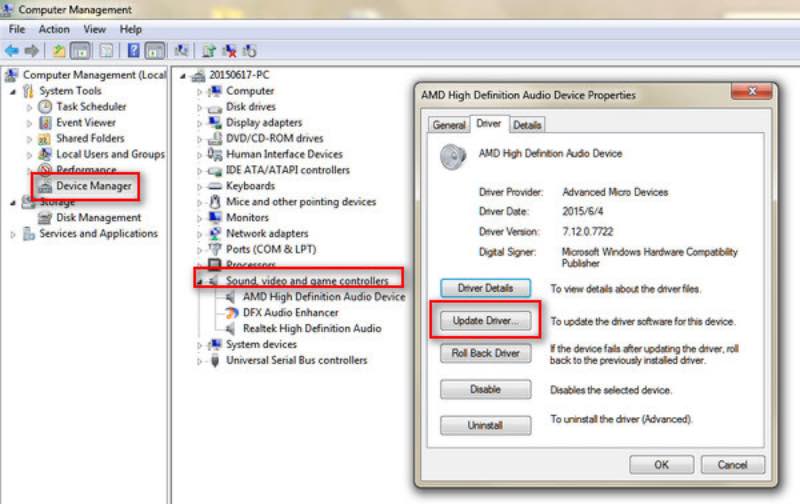The image size is (800, 504).
Task: Select Device Manager in the left tree
Action: (x=94, y=186)
